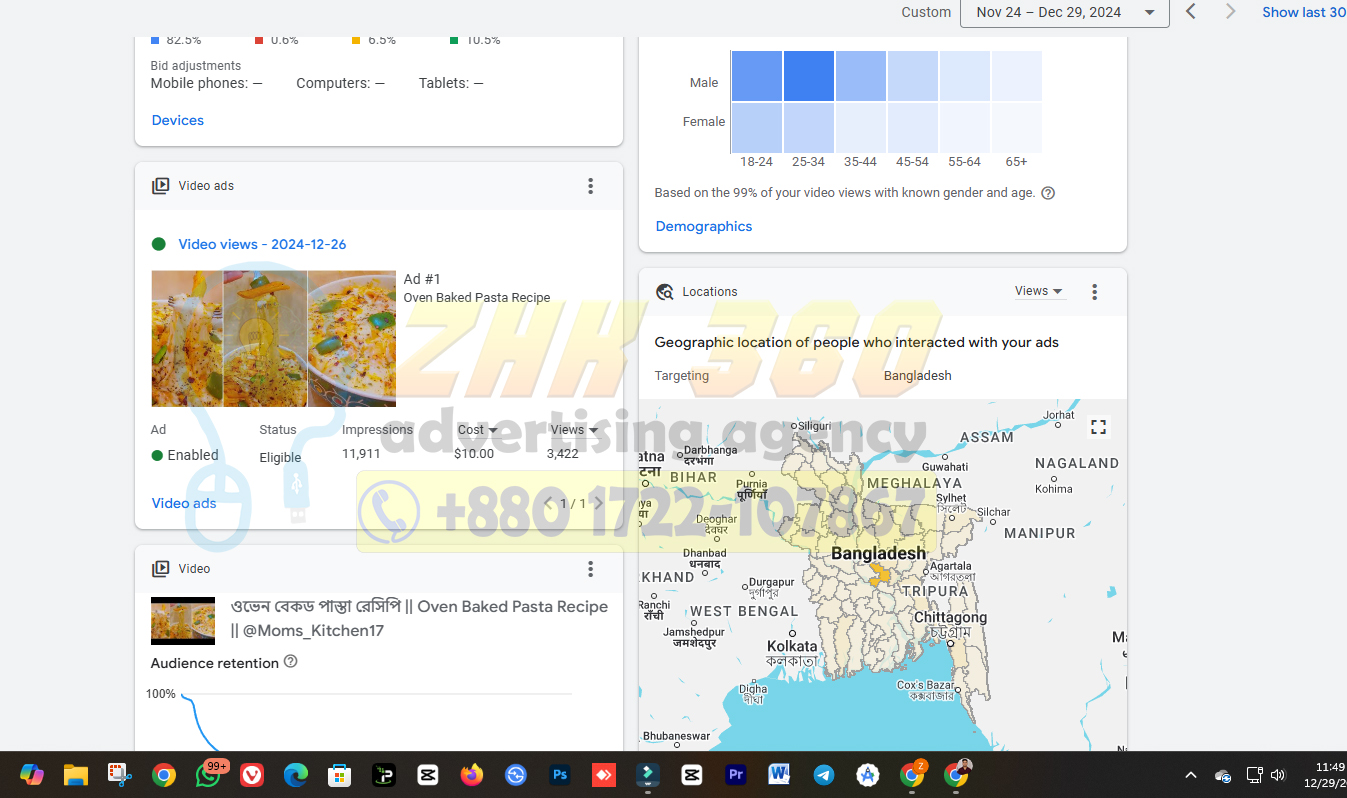The height and width of the screenshot is (798, 1347).
Task: Click the impressions value 11,911
Action: point(361,454)
